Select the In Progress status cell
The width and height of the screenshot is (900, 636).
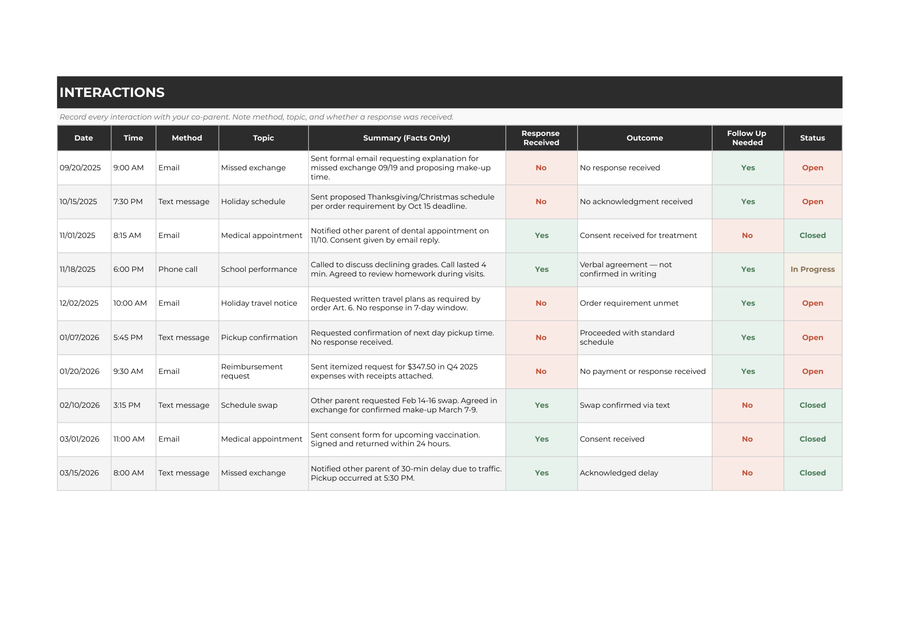(x=813, y=269)
